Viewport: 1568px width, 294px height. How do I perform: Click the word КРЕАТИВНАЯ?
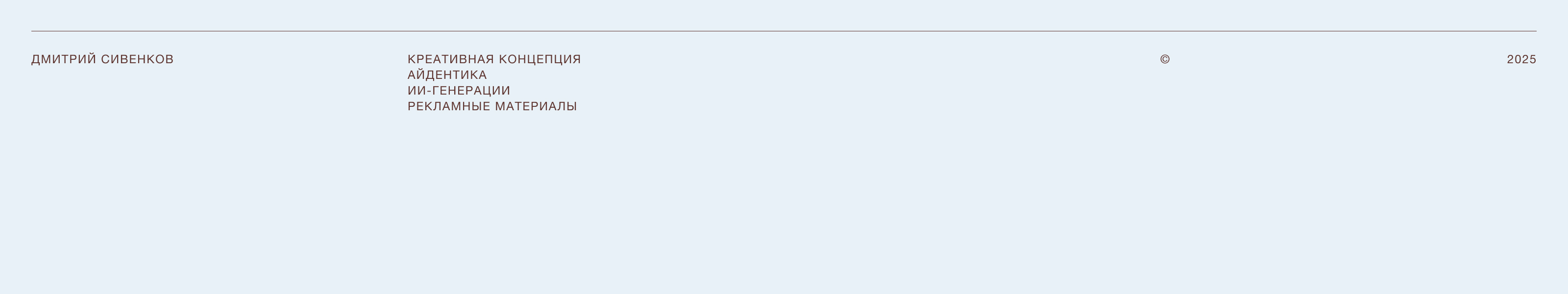pos(450,60)
